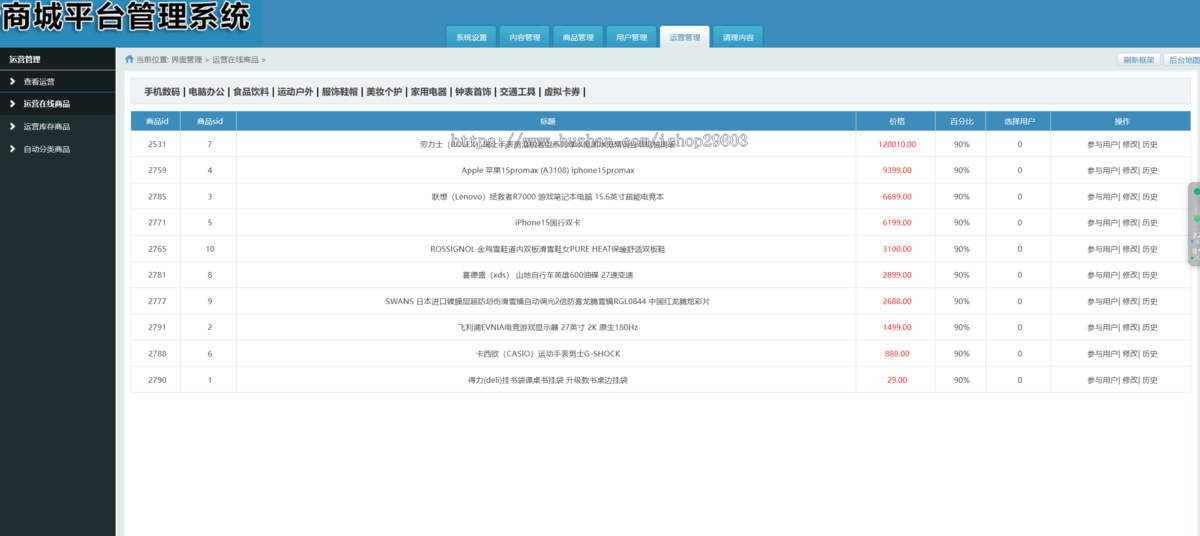Switch to the 运营管理 tab
This screenshot has height=536, width=1200.
[x=685, y=37]
